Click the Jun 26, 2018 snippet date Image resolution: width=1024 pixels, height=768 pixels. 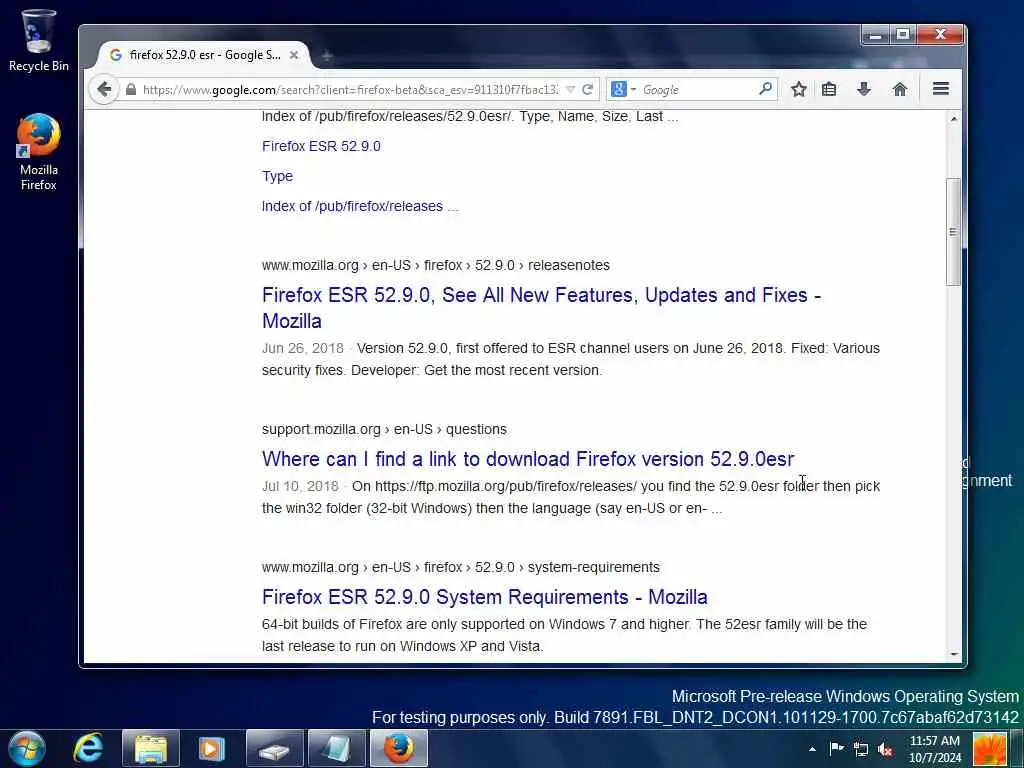[x=302, y=348]
